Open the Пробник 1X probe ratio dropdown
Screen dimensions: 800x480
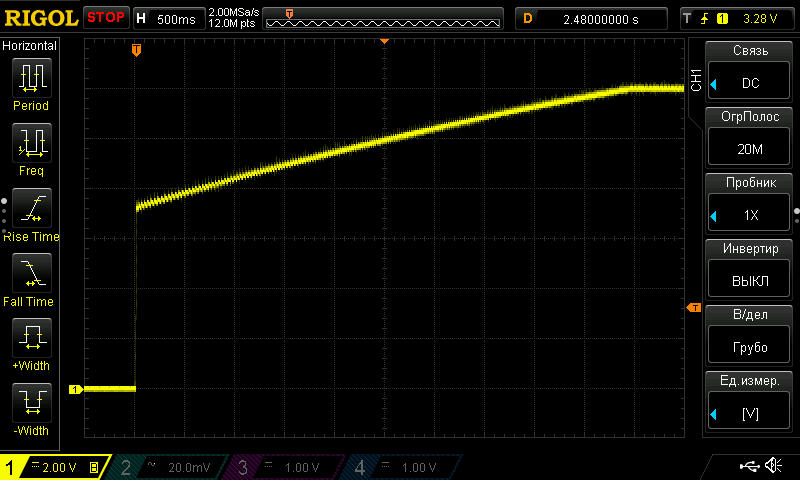750,204
